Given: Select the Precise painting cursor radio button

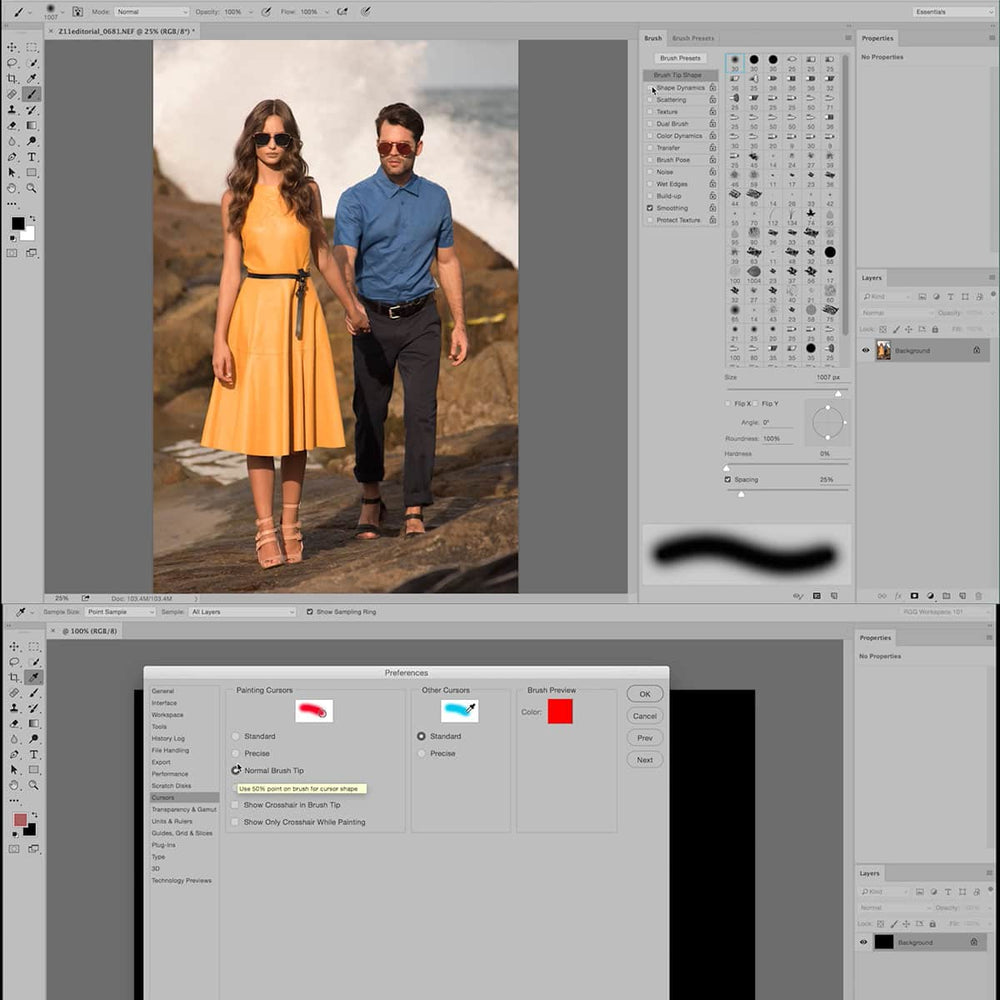Looking at the screenshot, I should pyautogui.click(x=237, y=753).
